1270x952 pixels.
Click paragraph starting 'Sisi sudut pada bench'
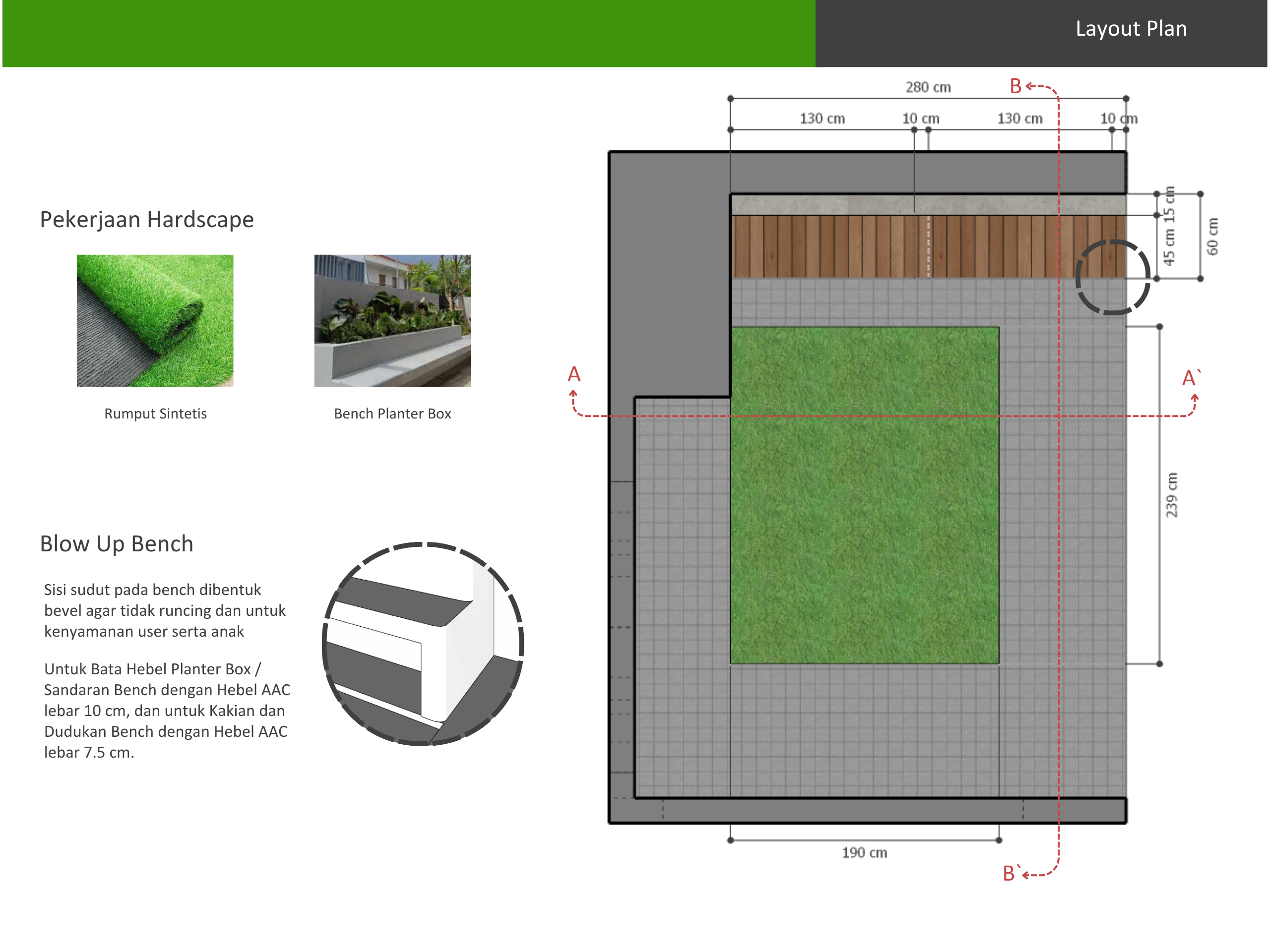[165, 610]
